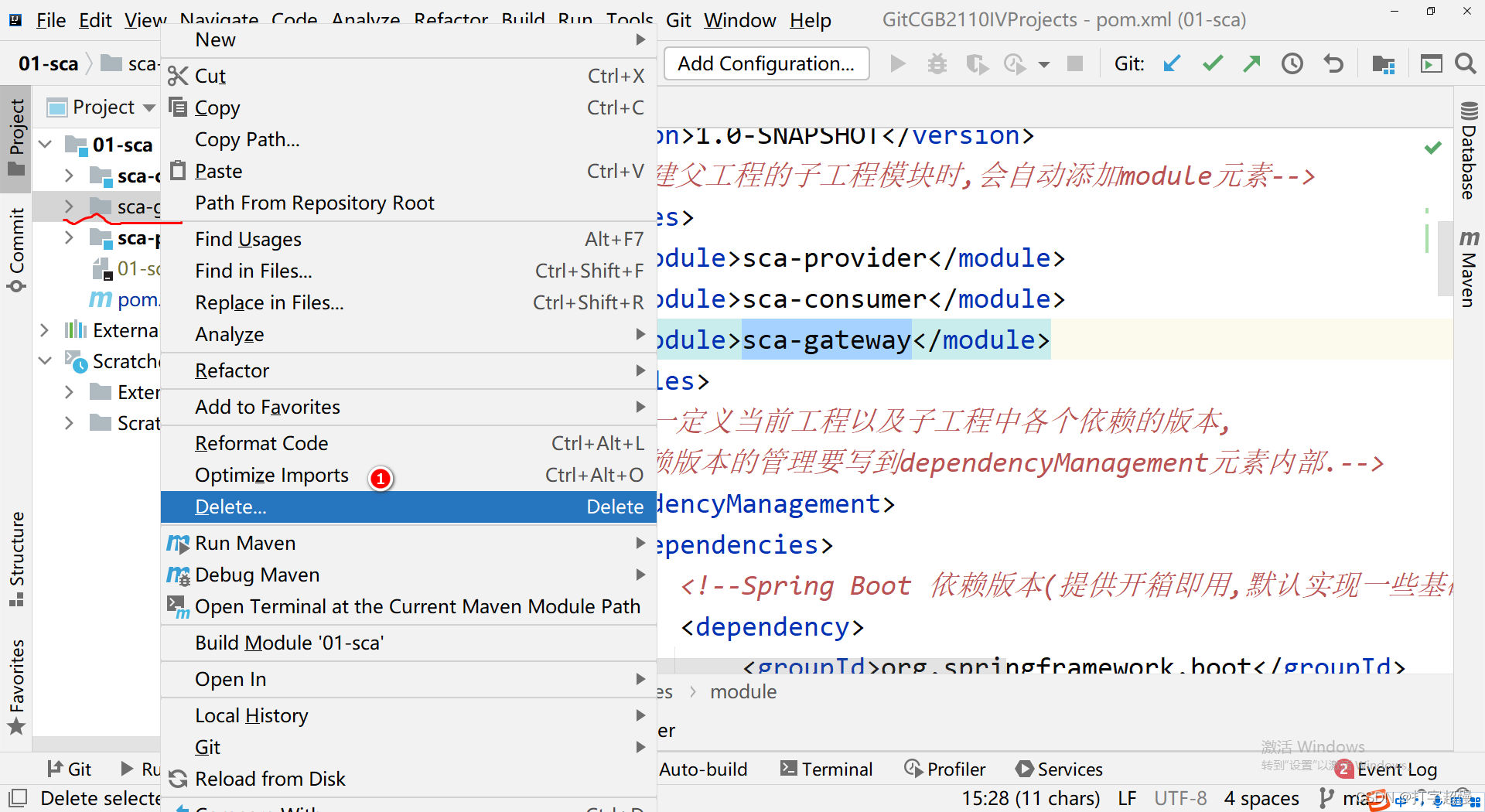Open the run options dropdown arrow in toolbar
Screen dimensions: 1485x812
1044,64
